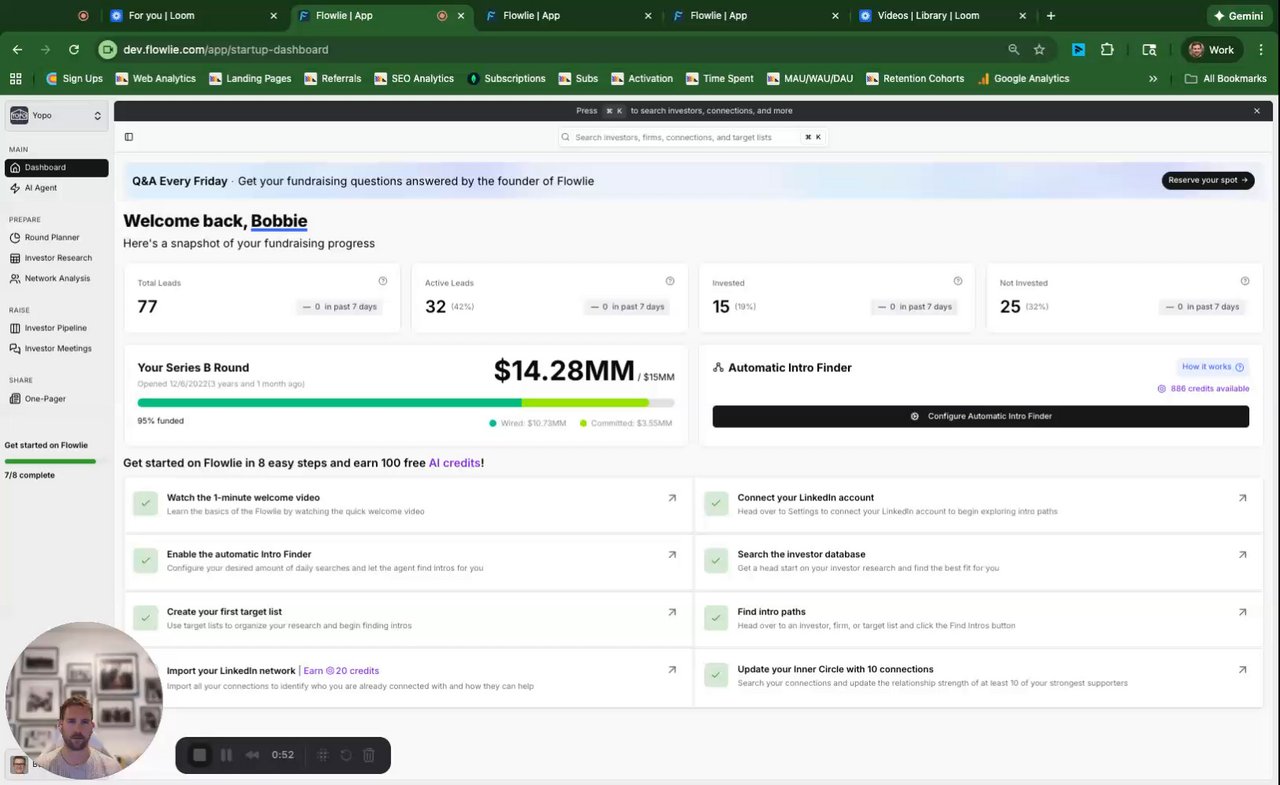Toggle the 'Watch the 1-minute welcome video' checkmark
This screenshot has height=785, width=1280.
(146, 504)
